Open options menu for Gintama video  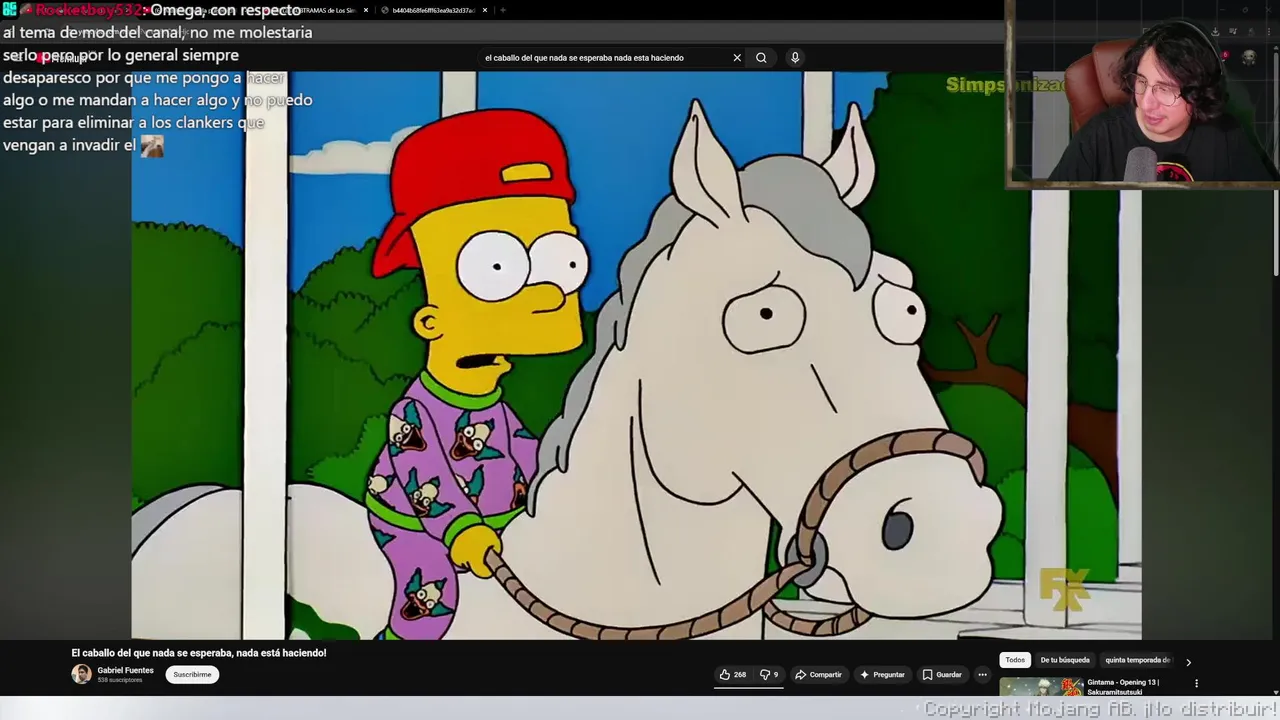pyautogui.click(x=1196, y=684)
